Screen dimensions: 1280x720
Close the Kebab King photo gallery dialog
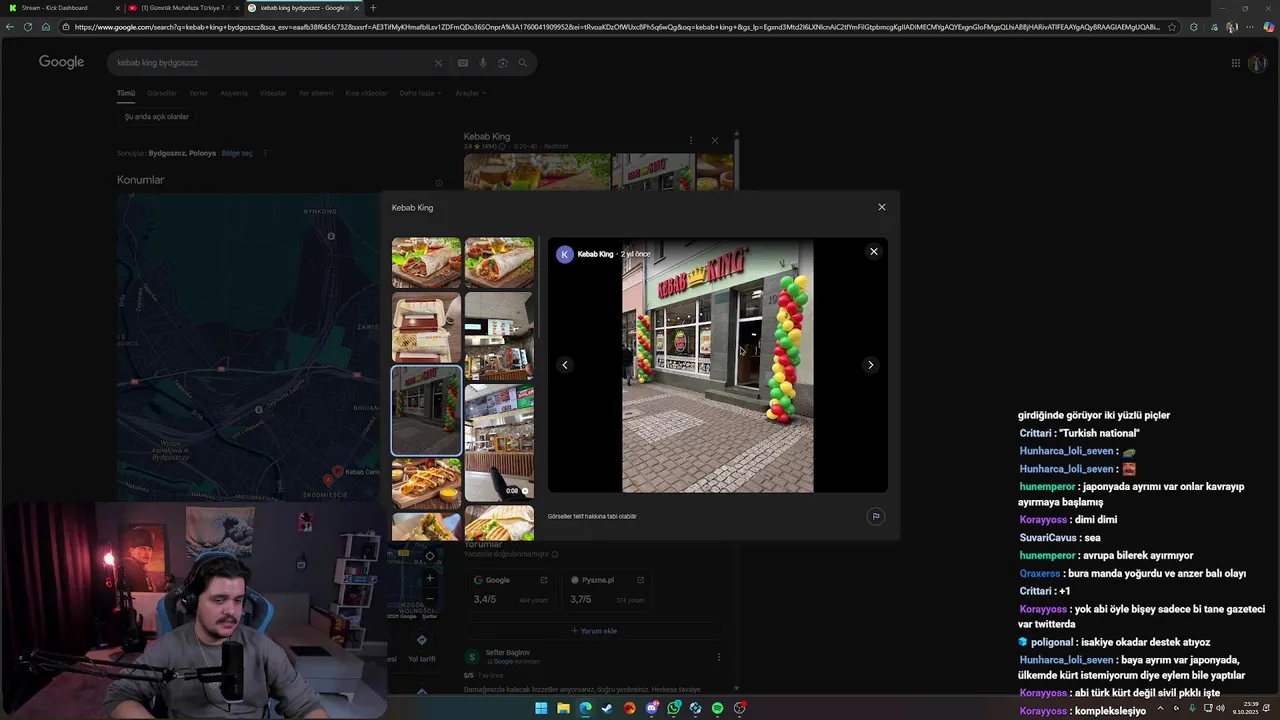point(881,207)
